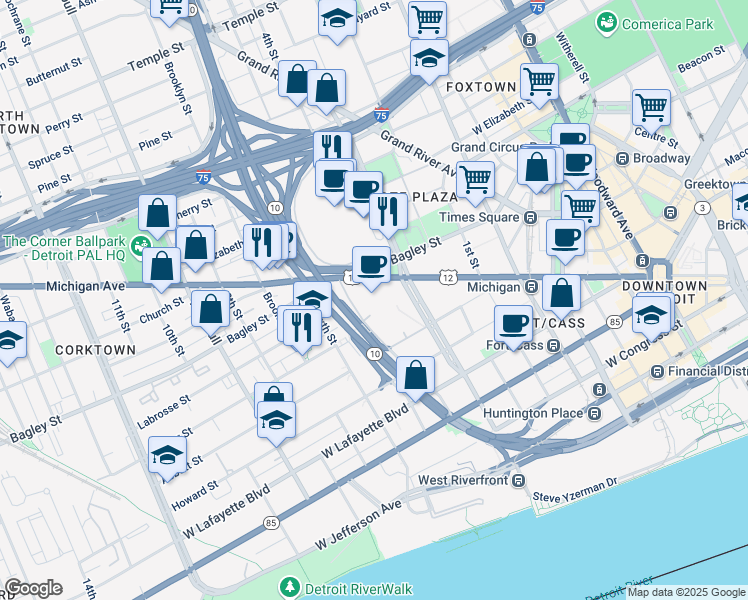Open the Comerica Park map pin
The height and width of the screenshot is (600, 748).
coord(607,23)
